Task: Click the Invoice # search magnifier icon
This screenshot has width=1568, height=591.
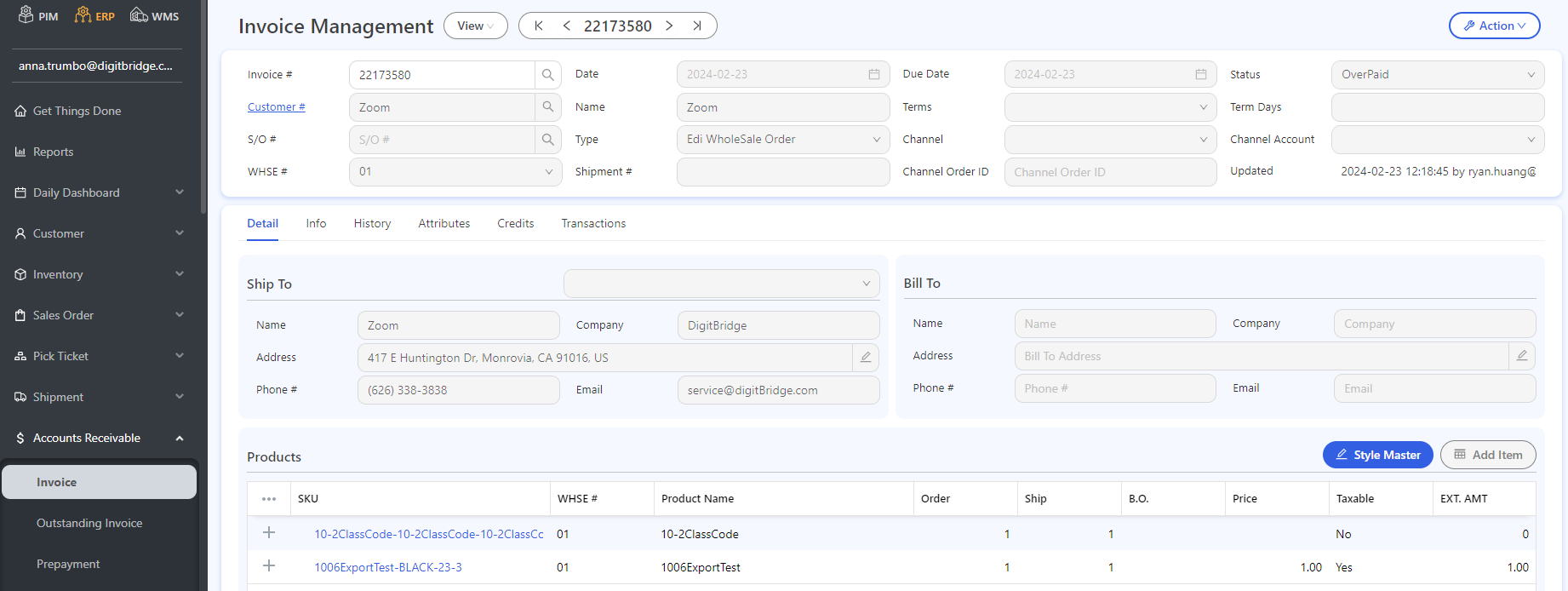Action: pos(548,75)
